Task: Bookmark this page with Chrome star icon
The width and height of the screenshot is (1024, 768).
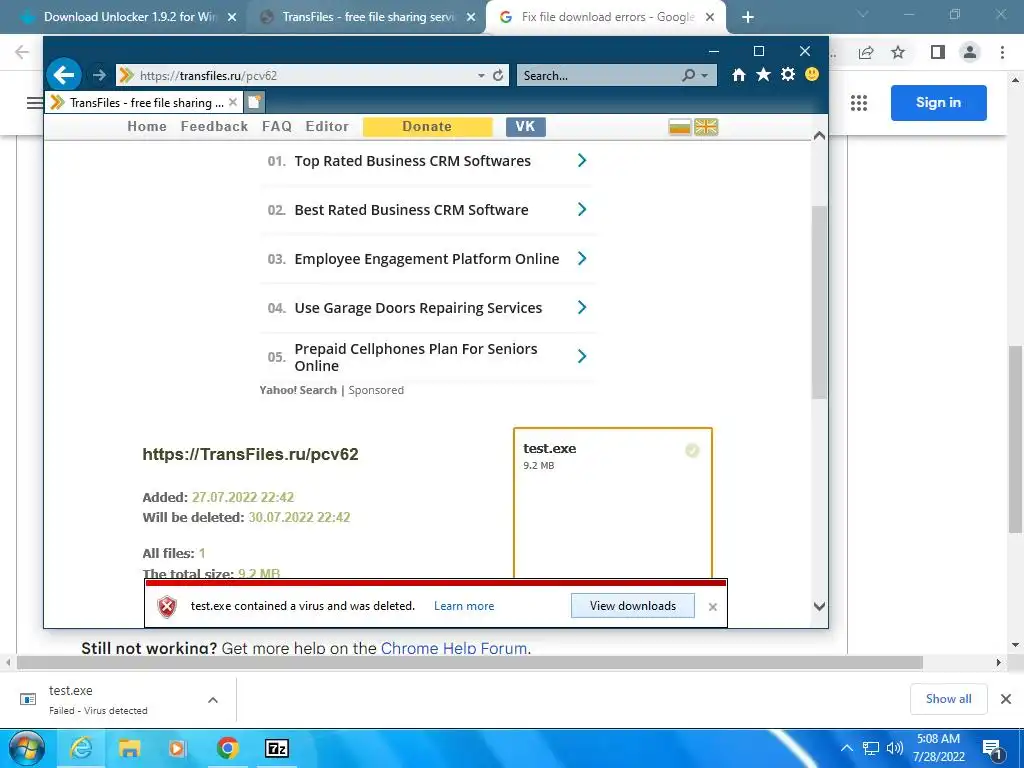Action: (899, 52)
